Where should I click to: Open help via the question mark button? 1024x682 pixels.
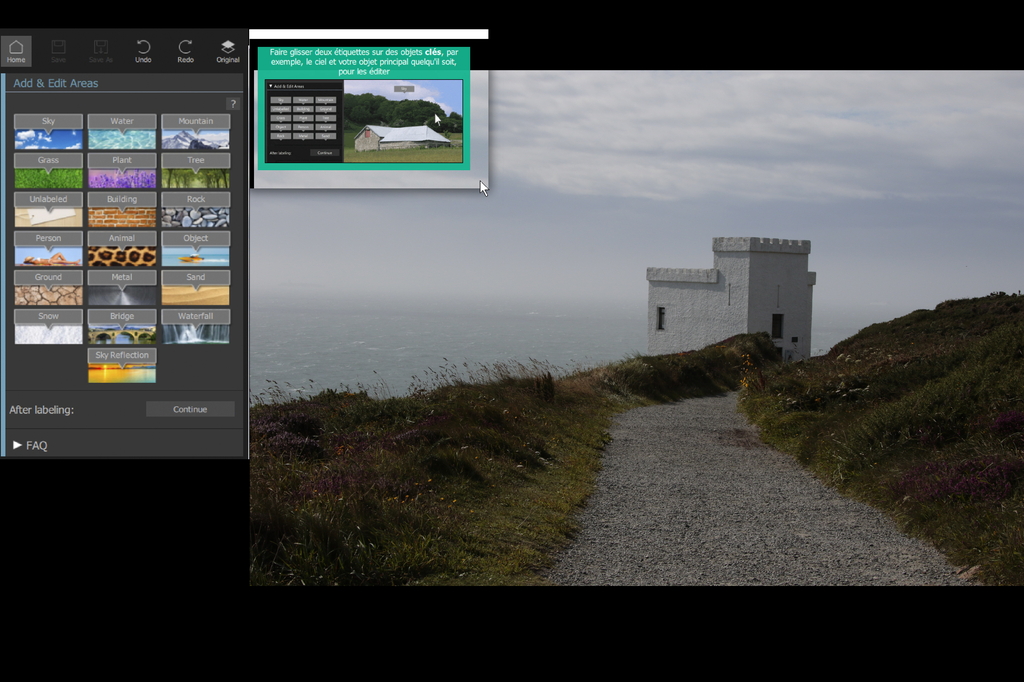tap(232, 103)
